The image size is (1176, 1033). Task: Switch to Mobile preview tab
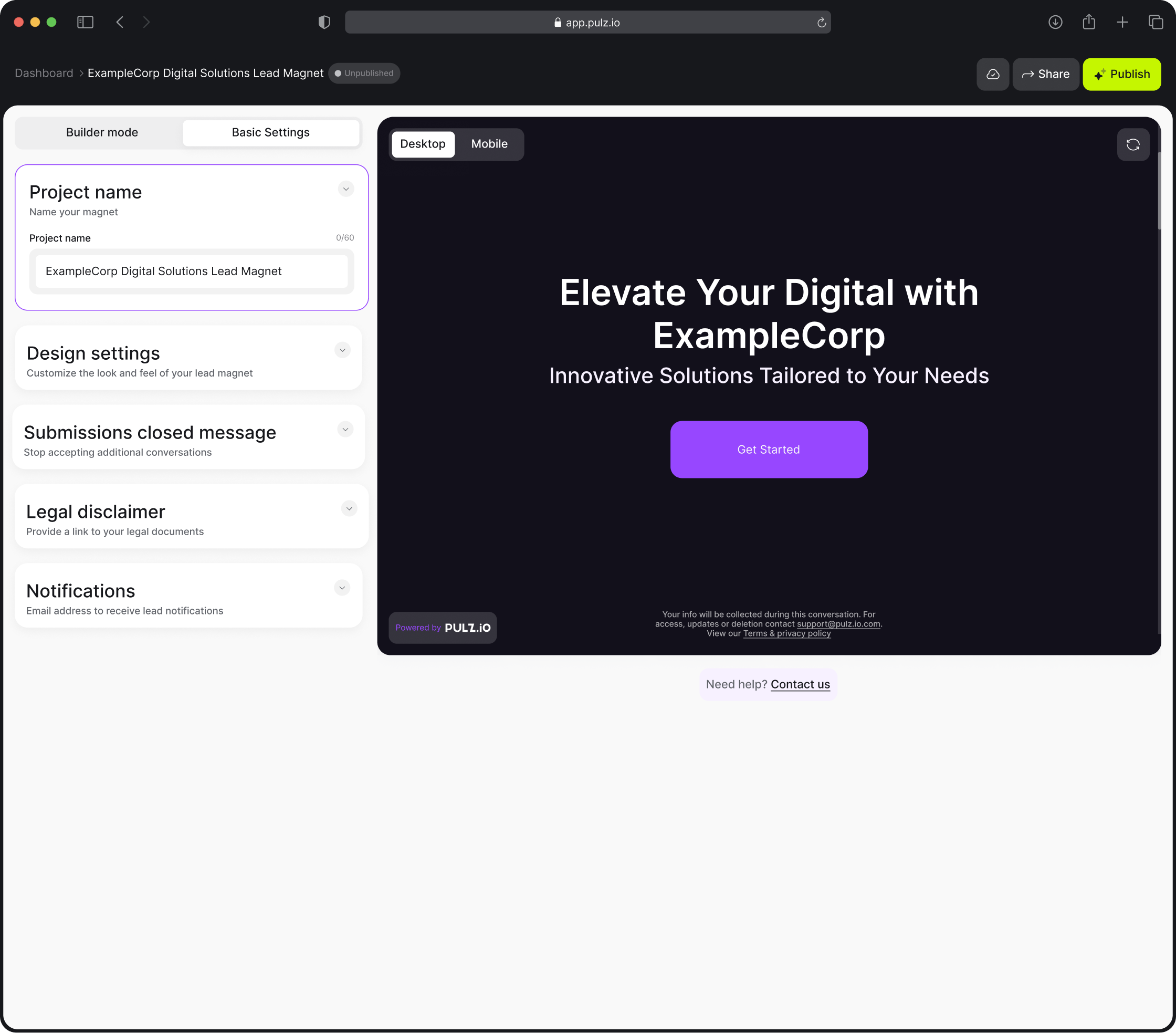point(489,143)
